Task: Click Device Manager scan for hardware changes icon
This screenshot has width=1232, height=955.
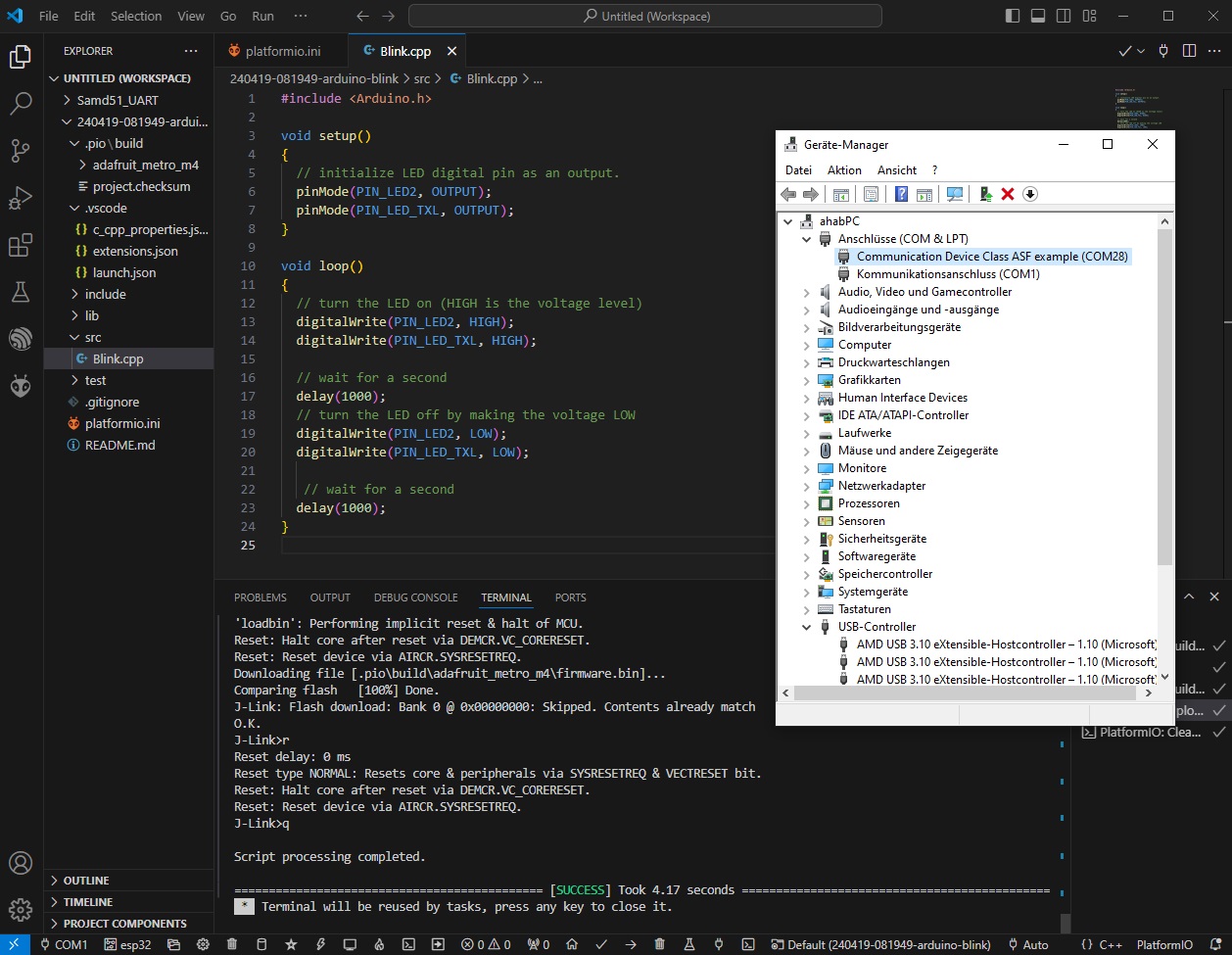Action: (x=955, y=194)
